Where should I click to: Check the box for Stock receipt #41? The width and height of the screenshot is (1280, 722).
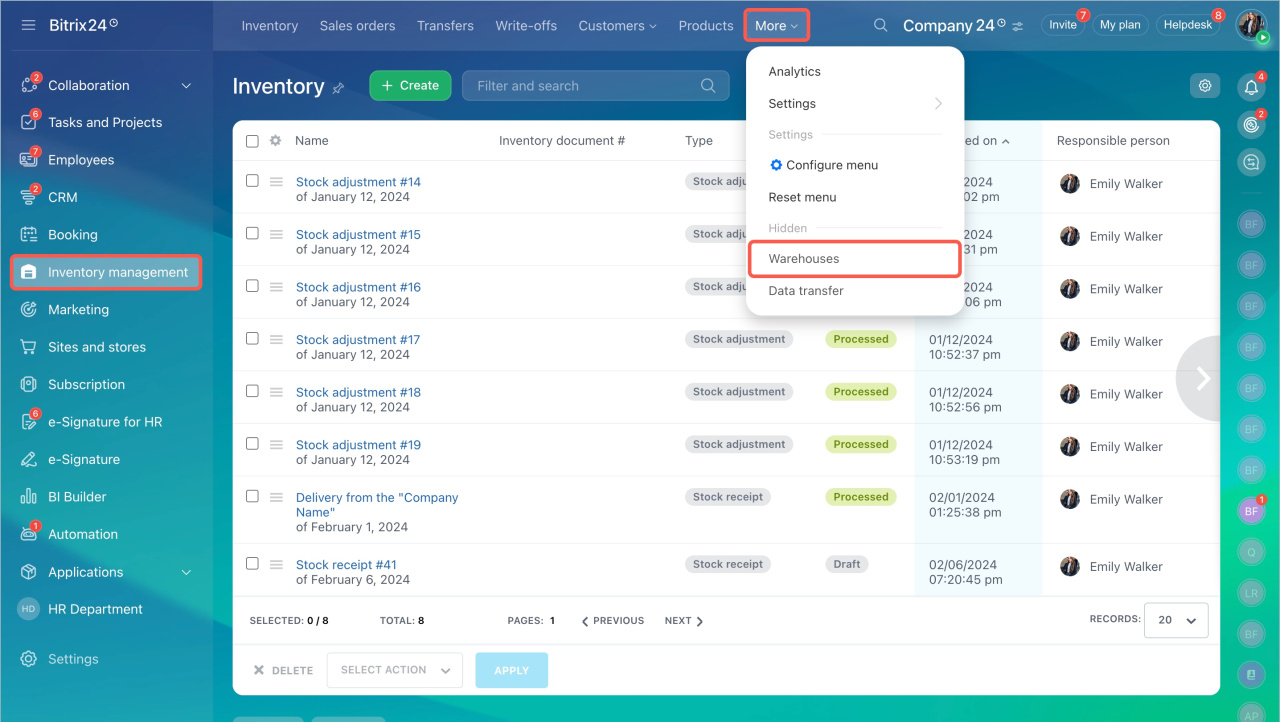pyautogui.click(x=252, y=563)
